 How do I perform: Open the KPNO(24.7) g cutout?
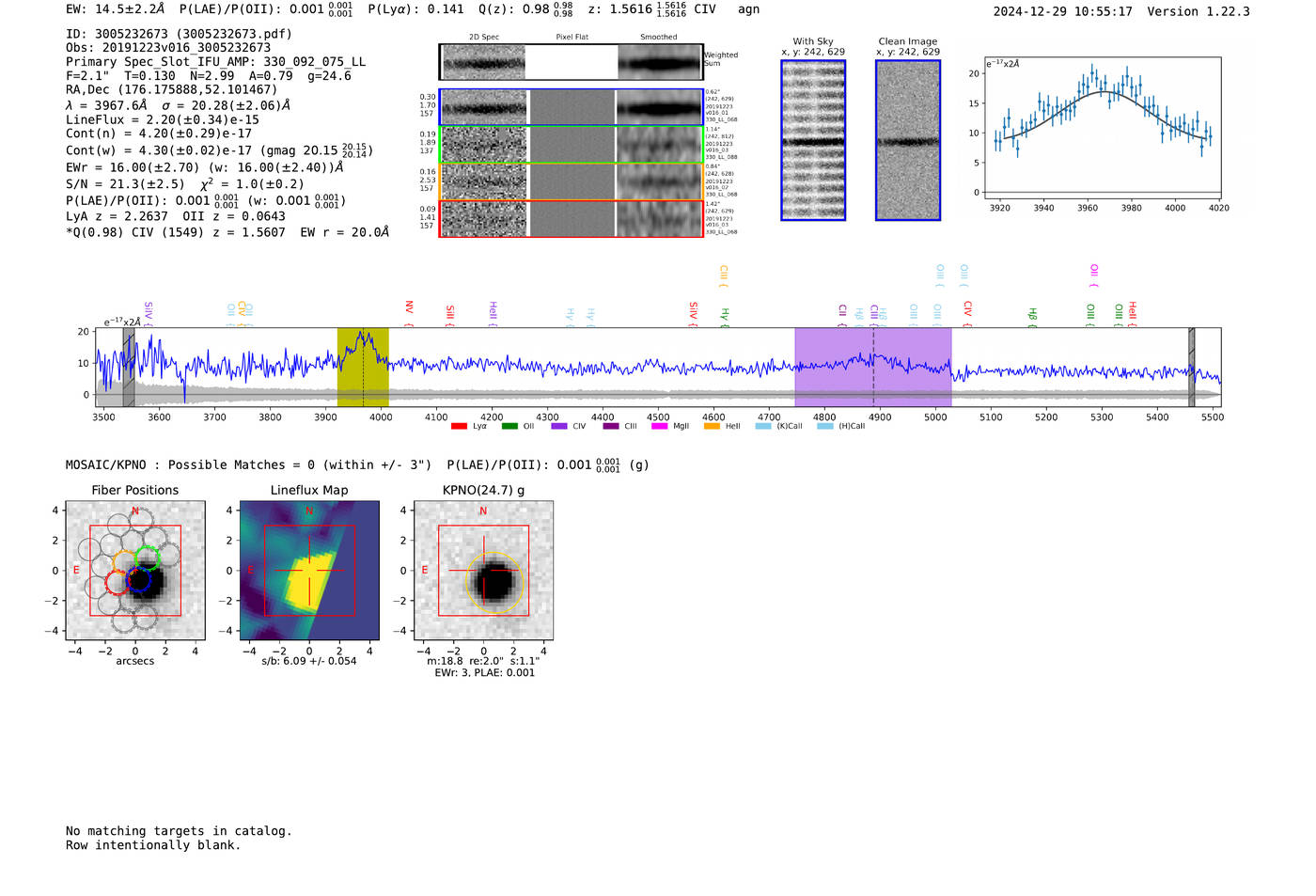pos(483,571)
